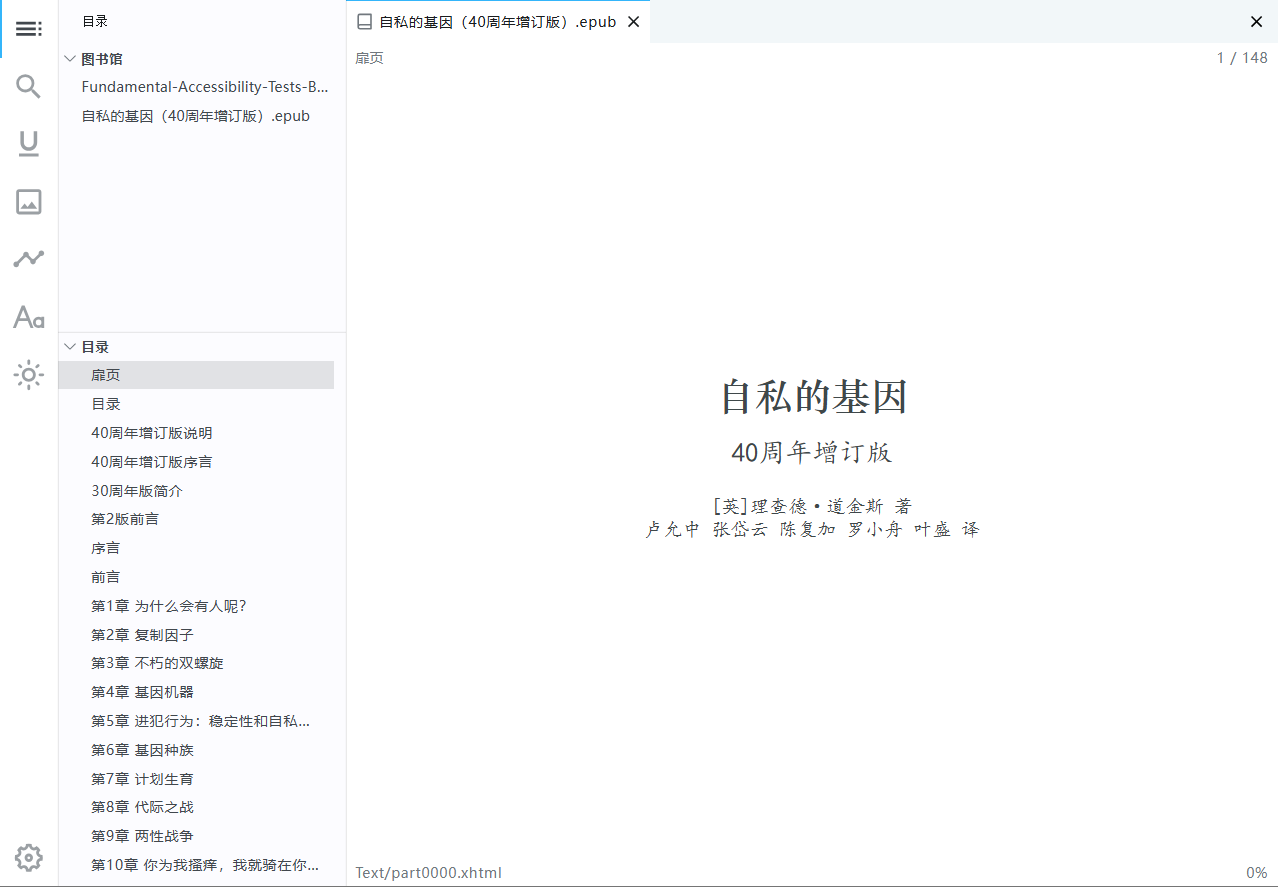The width and height of the screenshot is (1278, 887).
Task: Close the reader window with top-right X
Action: (x=1257, y=22)
